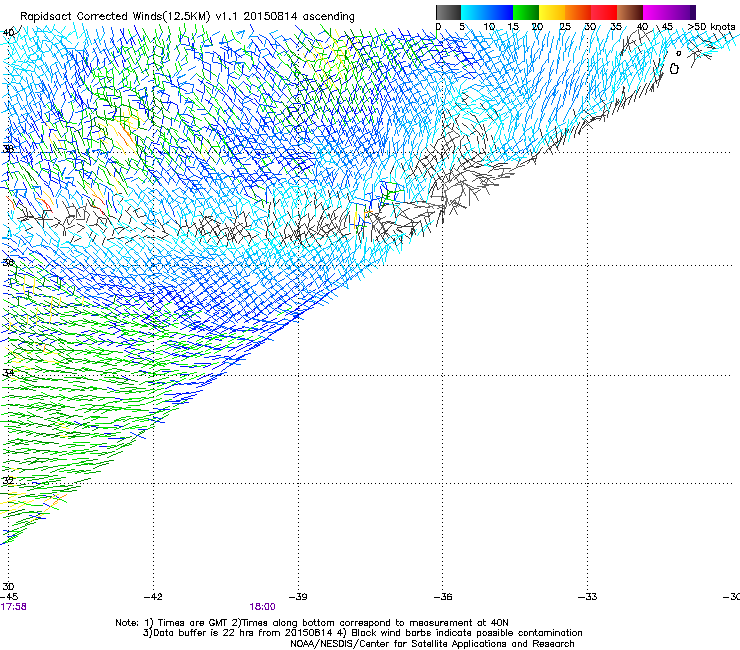This screenshot has width=740, height=650.
Task: Click the 40 latitude axis label
Action: (x=8, y=33)
